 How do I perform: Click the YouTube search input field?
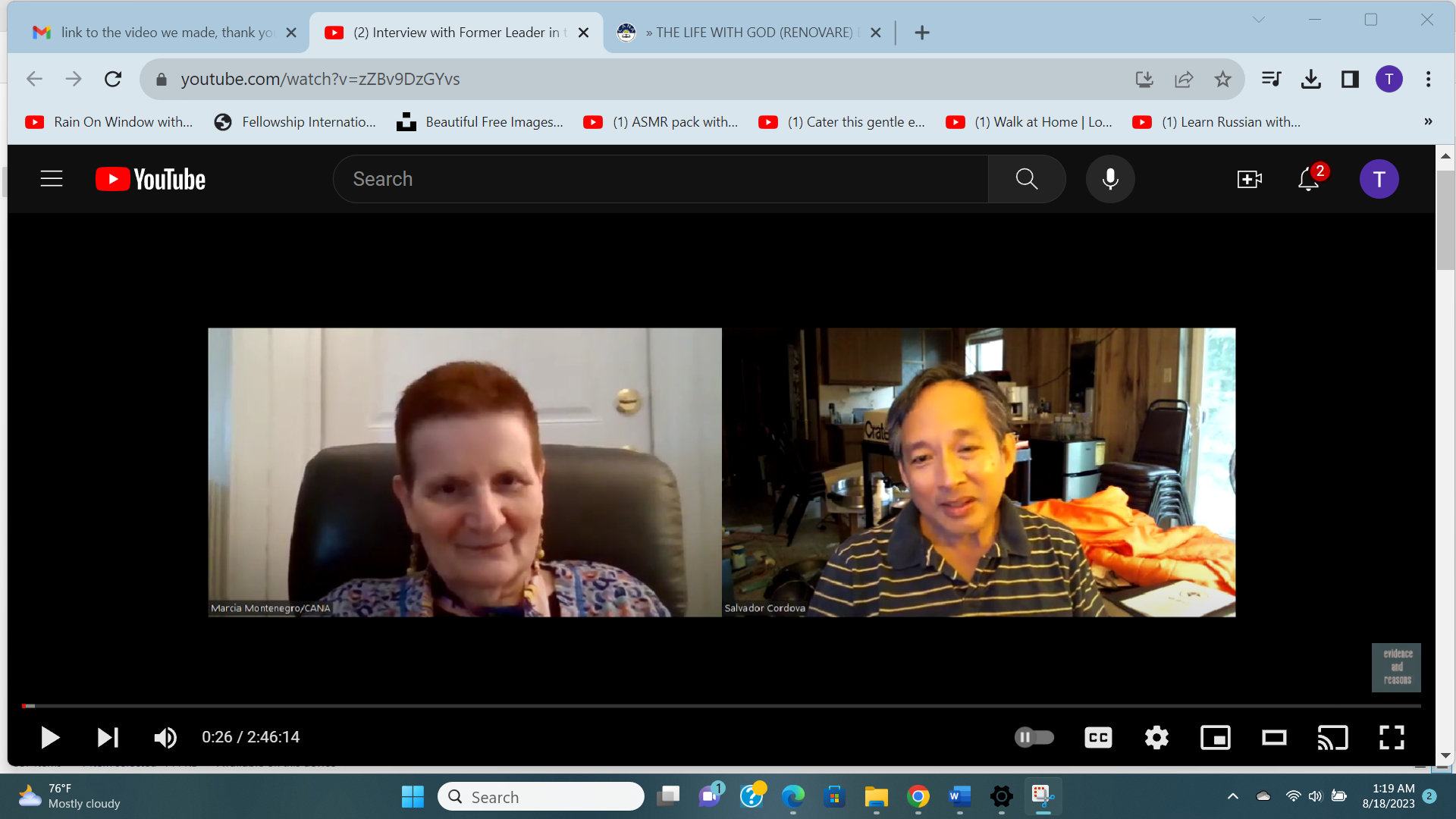pyautogui.click(x=660, y=179)
